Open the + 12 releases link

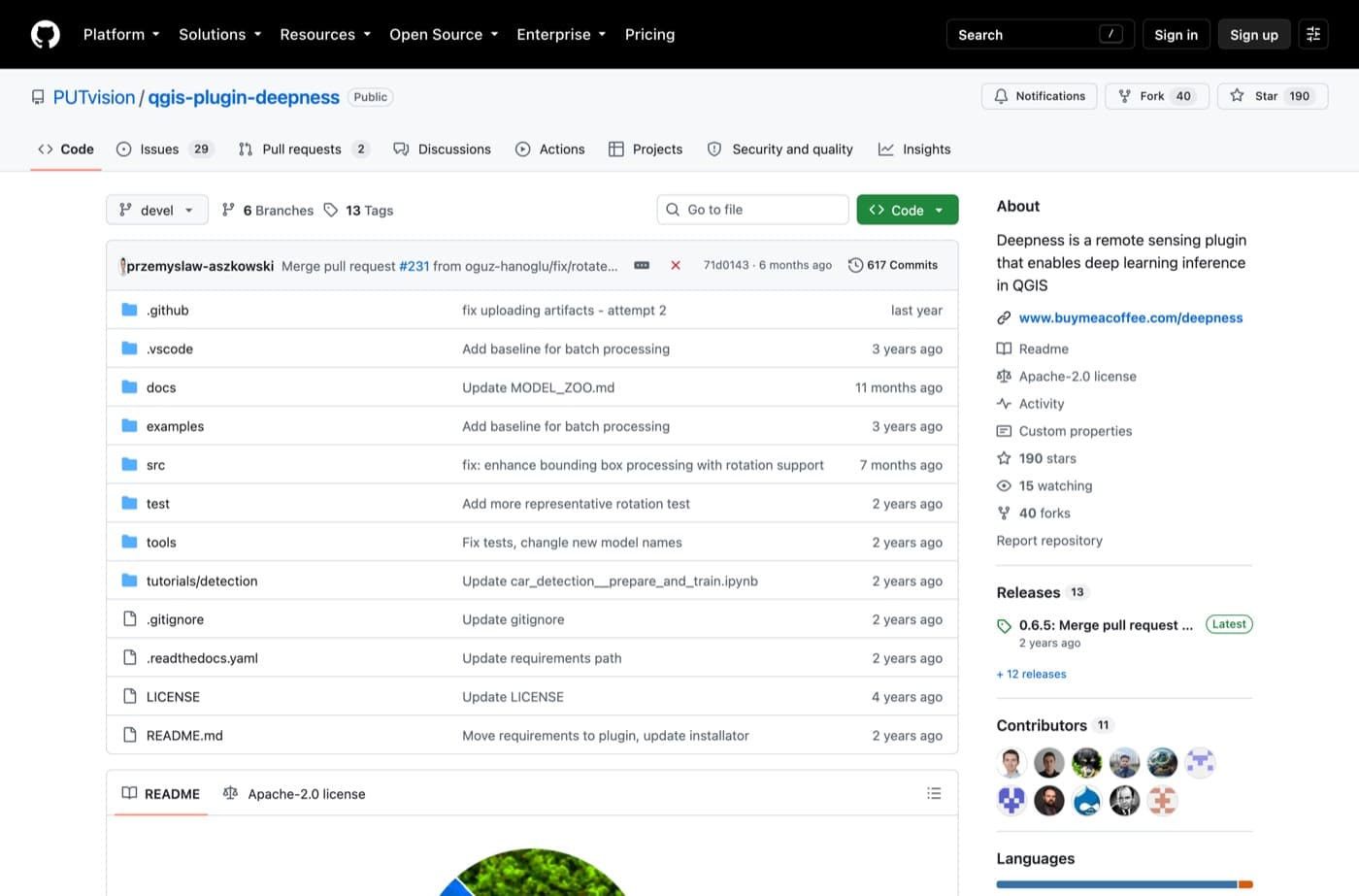point(1031,674)
